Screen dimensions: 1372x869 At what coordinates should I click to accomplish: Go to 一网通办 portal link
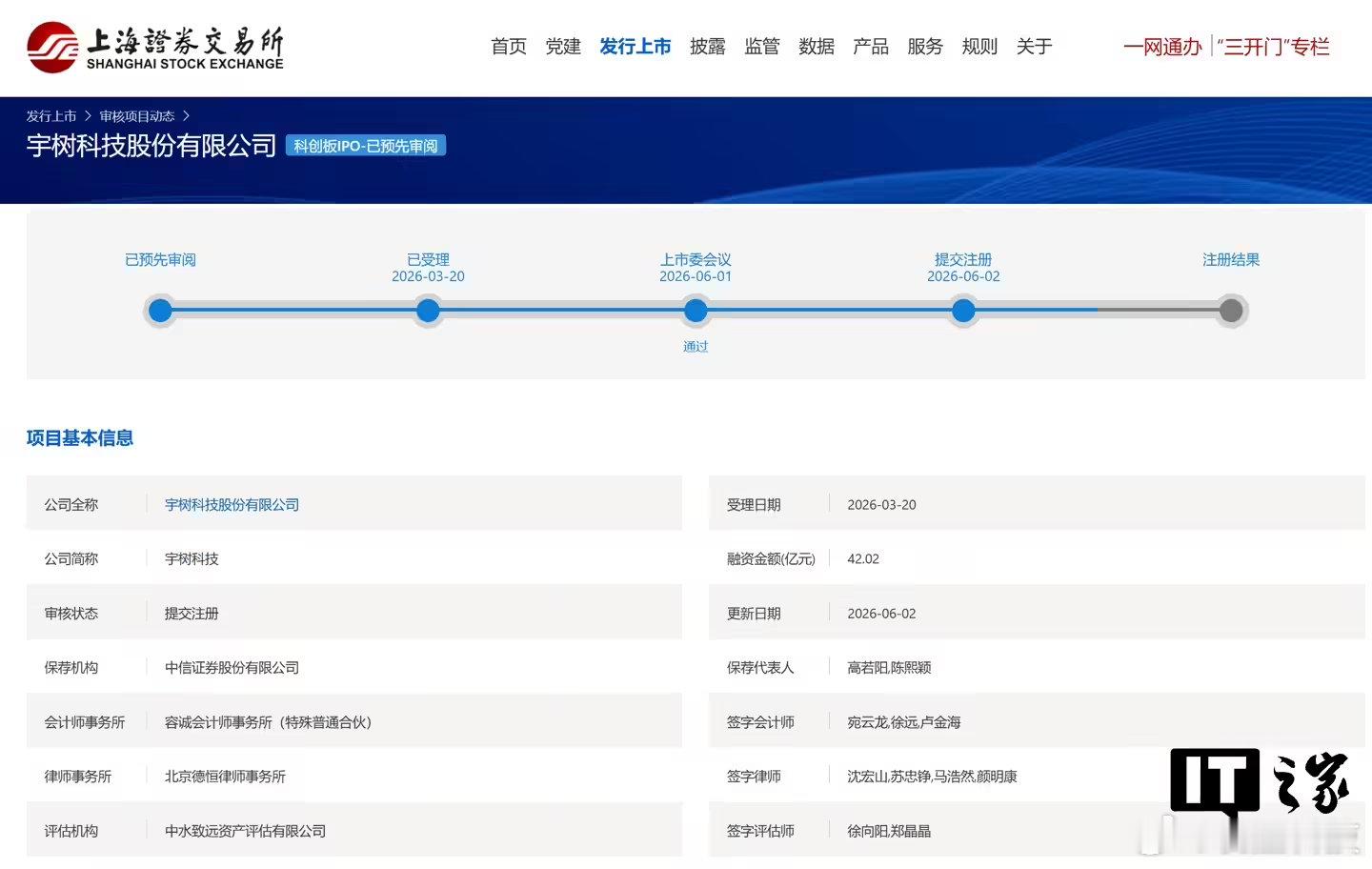click(1162, 47)
